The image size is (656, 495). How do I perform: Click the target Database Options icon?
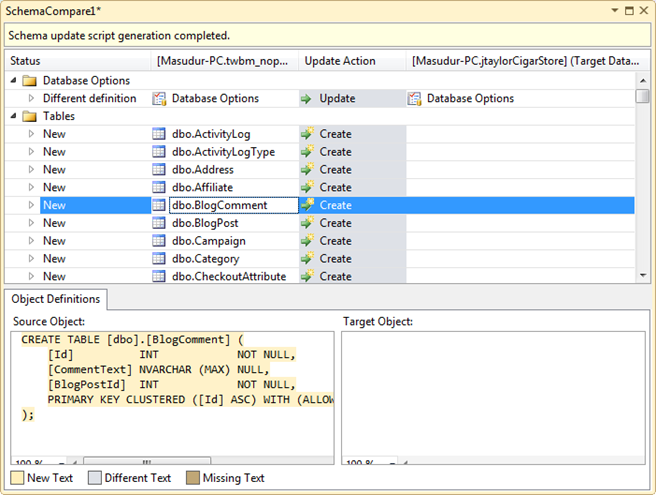(x=414, y=98)
